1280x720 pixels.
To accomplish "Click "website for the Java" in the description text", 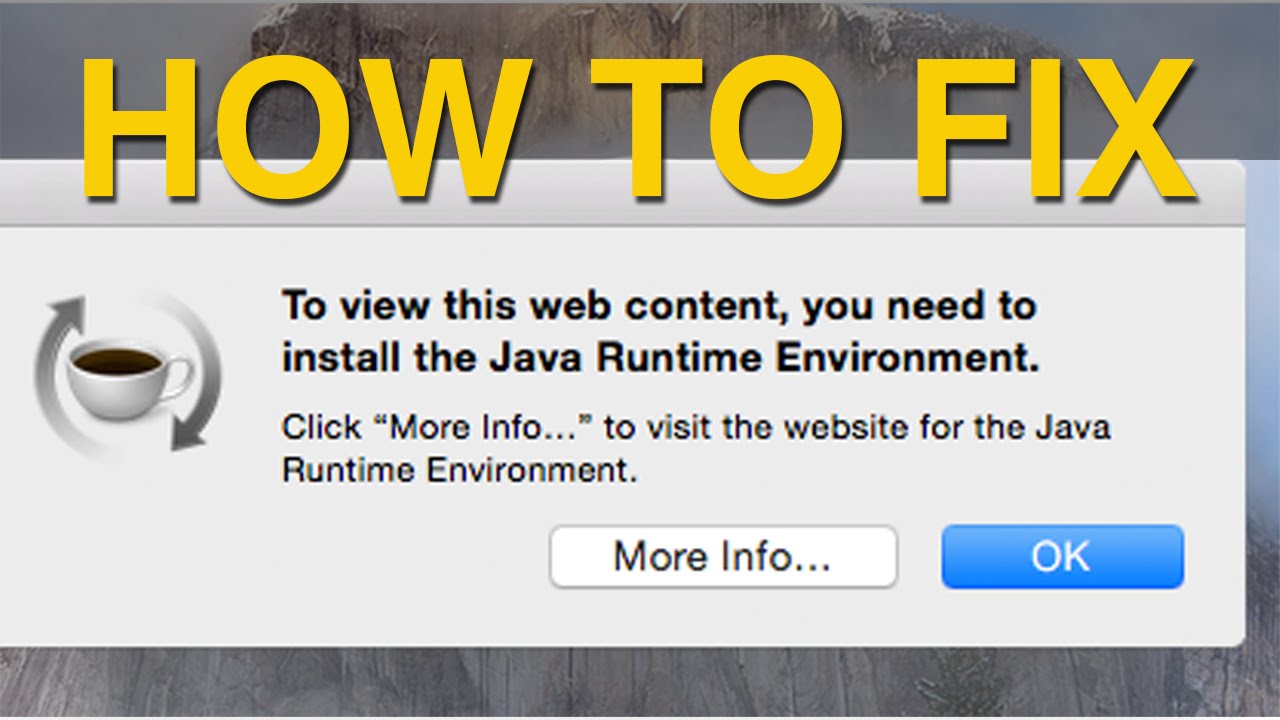I will click(946, 428).
